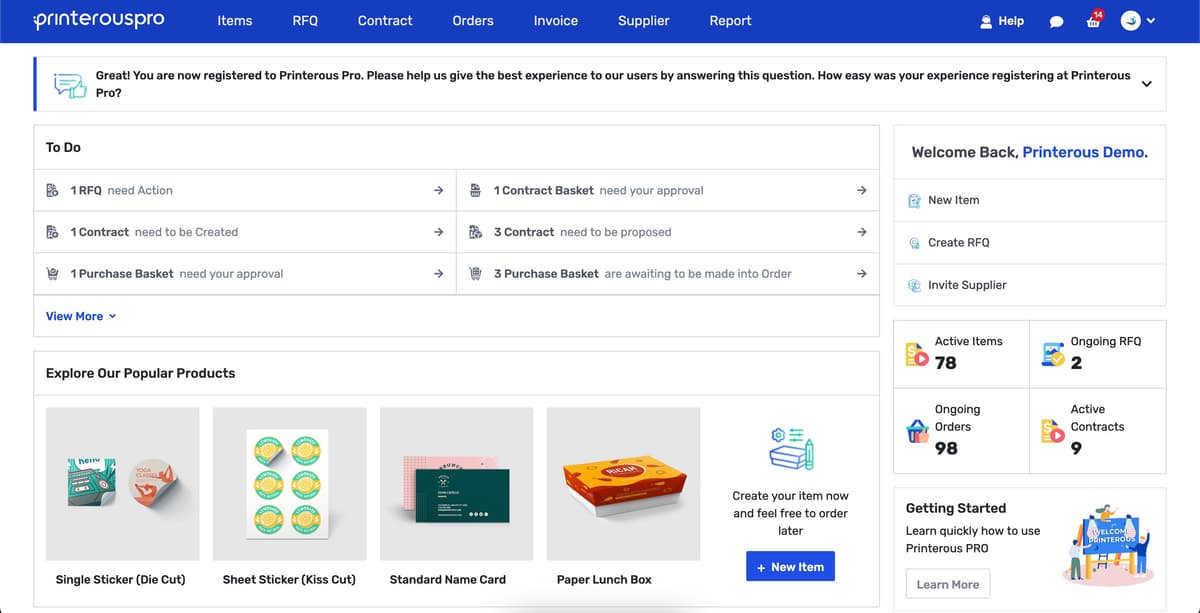This screenshot has height=613, width=1200.
Task: Click the Learn More button
Action: 947,584
